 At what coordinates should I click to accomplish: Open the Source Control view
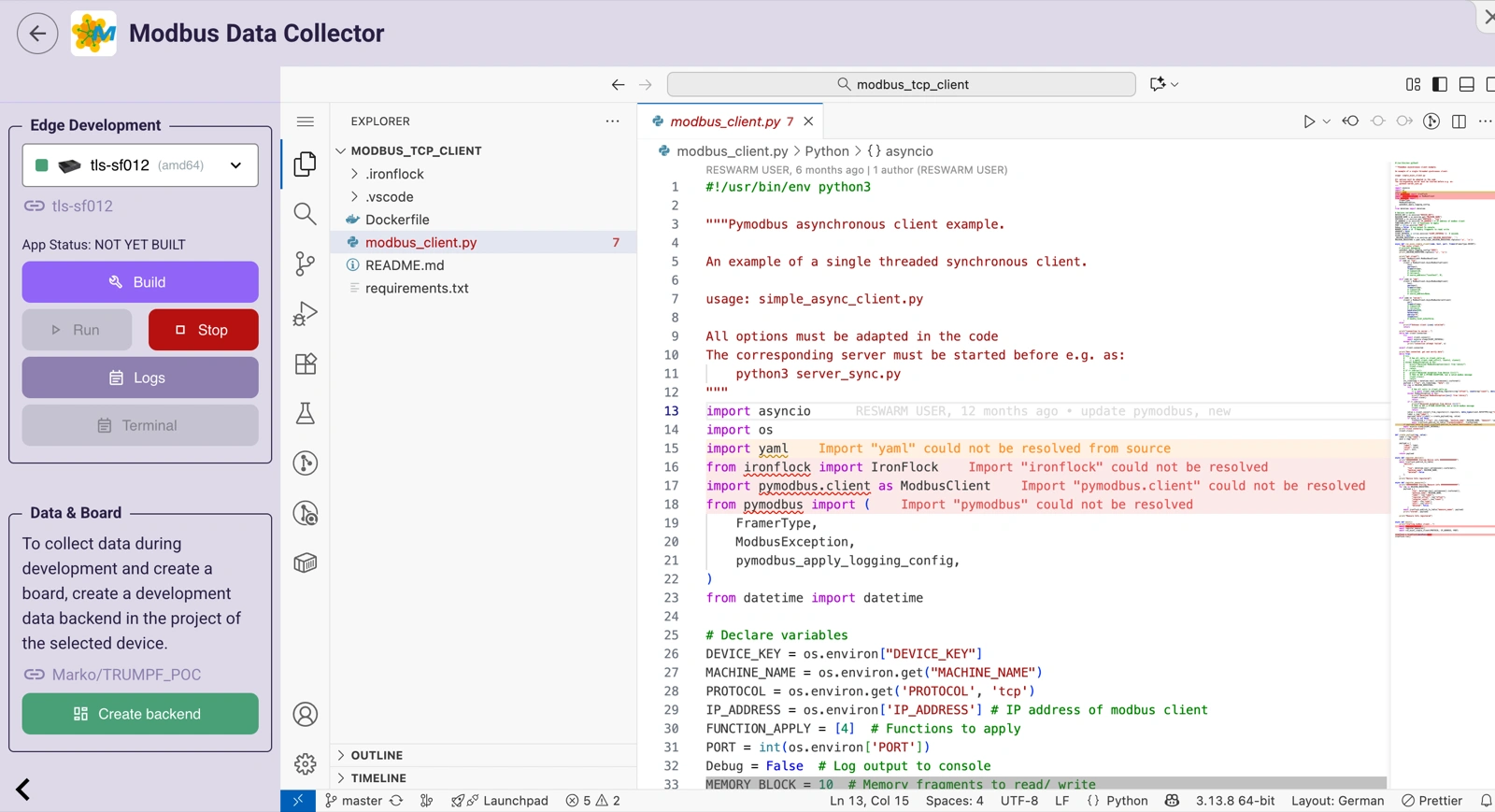pos(305,264)
